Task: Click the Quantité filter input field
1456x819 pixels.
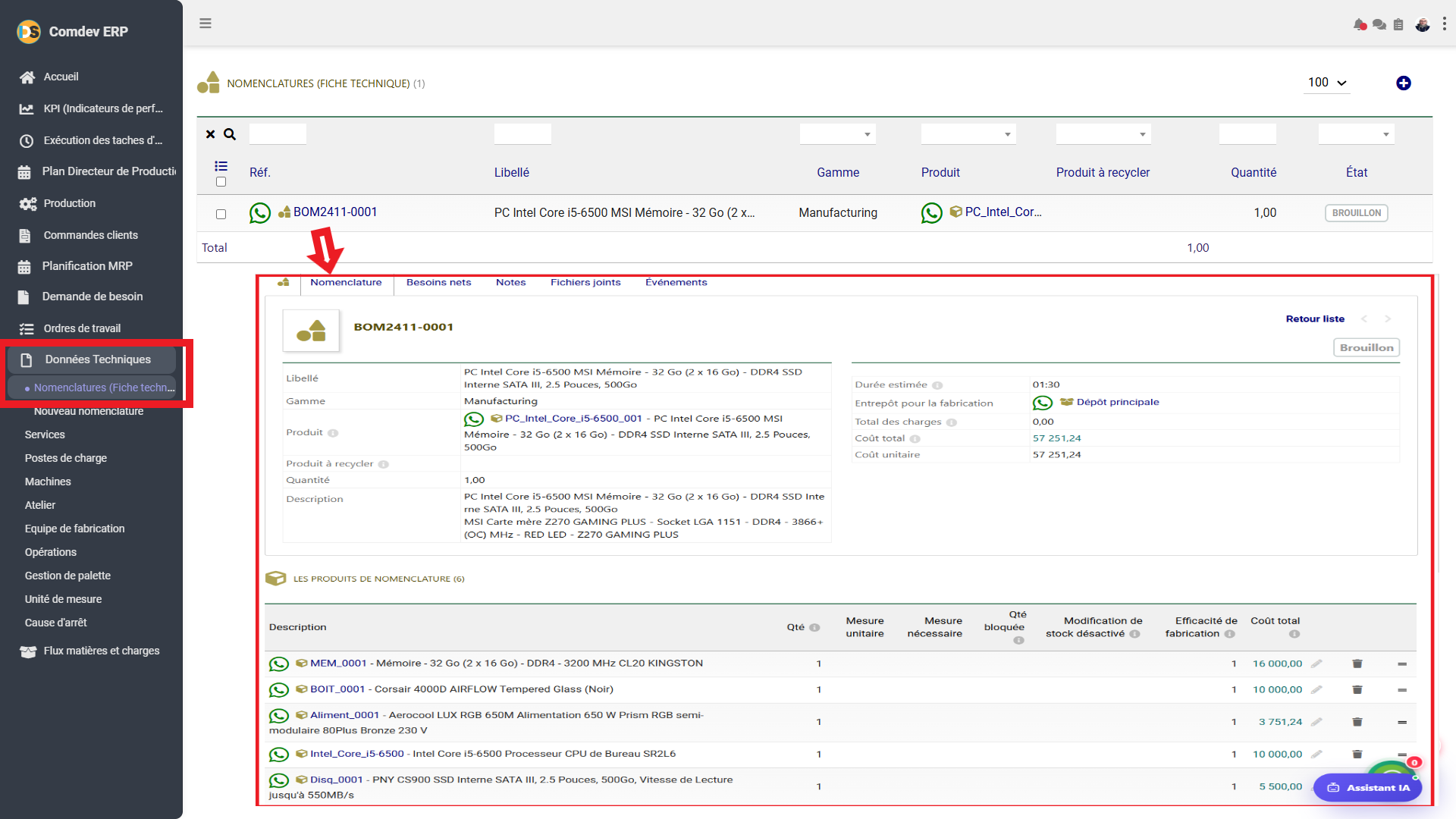Action: 1247,134
